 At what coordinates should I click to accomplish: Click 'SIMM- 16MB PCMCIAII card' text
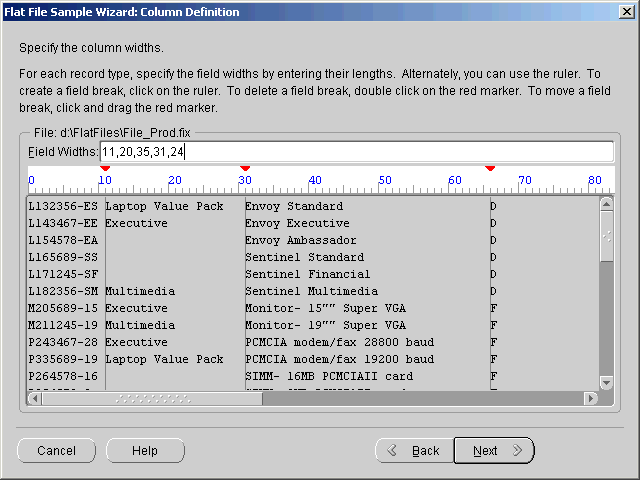(x=329, y=376)
